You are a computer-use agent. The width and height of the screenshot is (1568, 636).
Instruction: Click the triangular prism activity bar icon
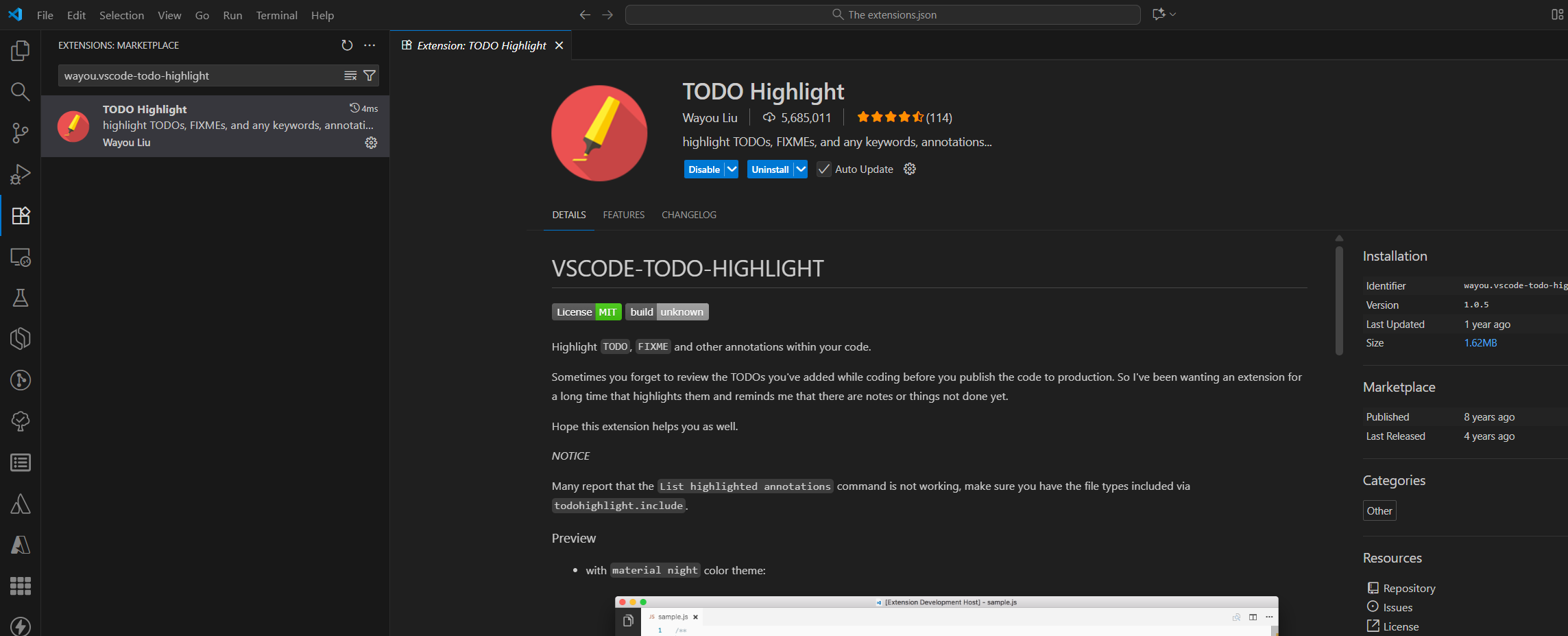point(21,504)
